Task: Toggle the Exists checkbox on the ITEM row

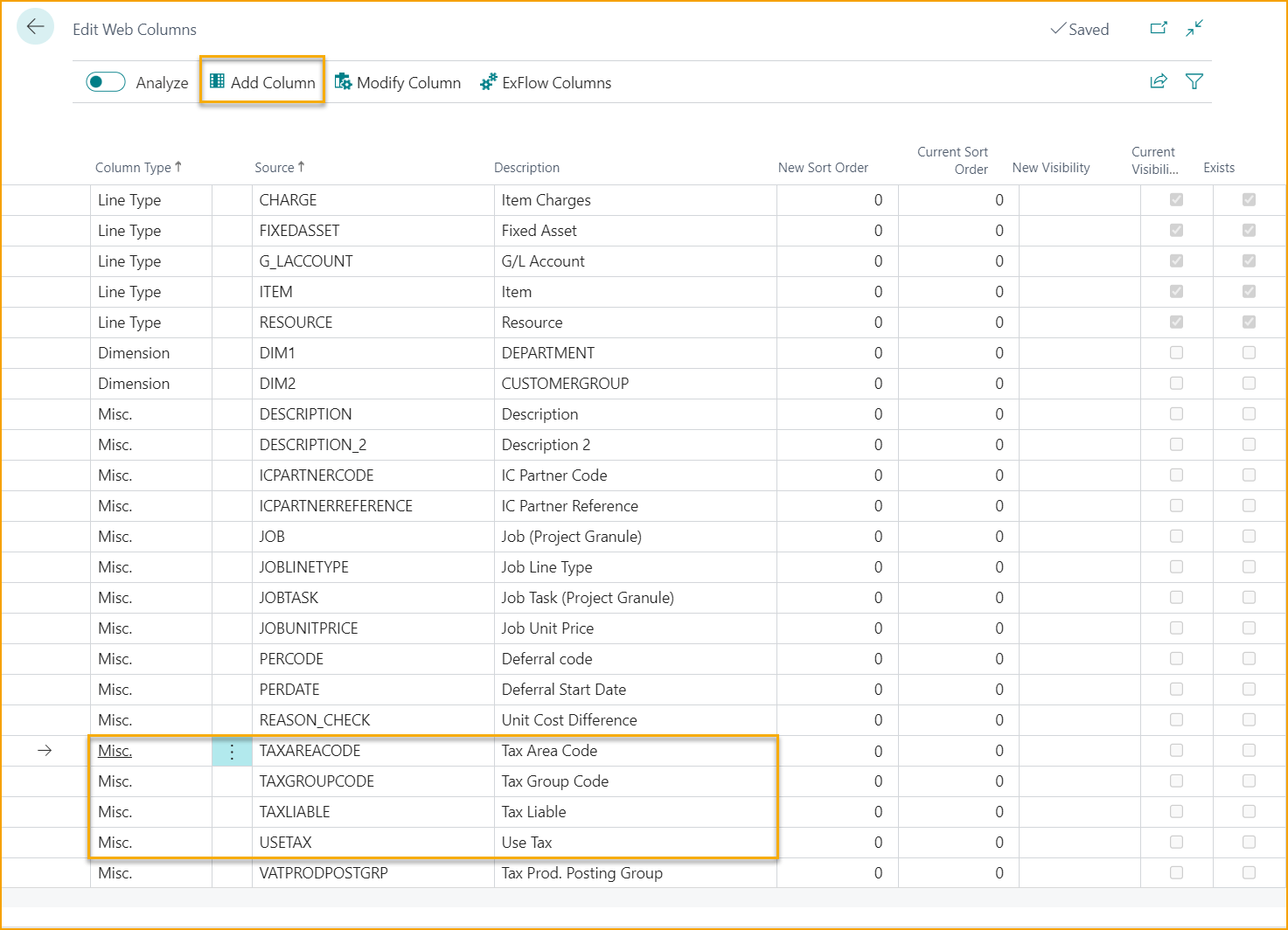Action: [x=1249, y=291]
